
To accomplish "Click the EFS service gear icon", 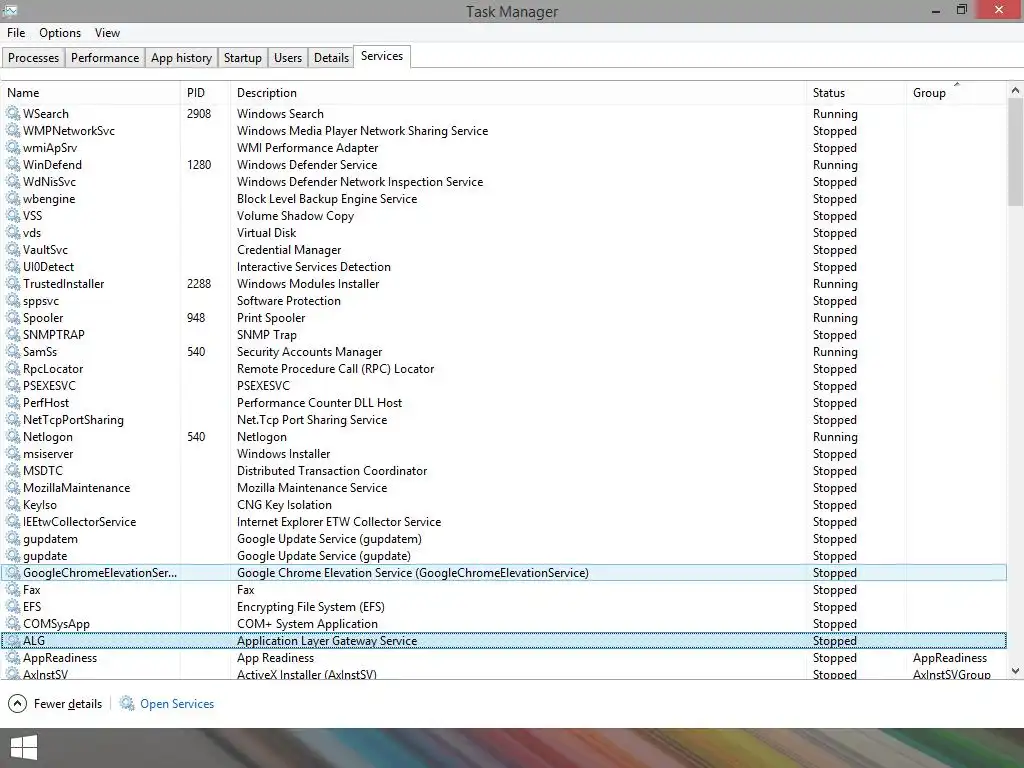I will [12, 607].
